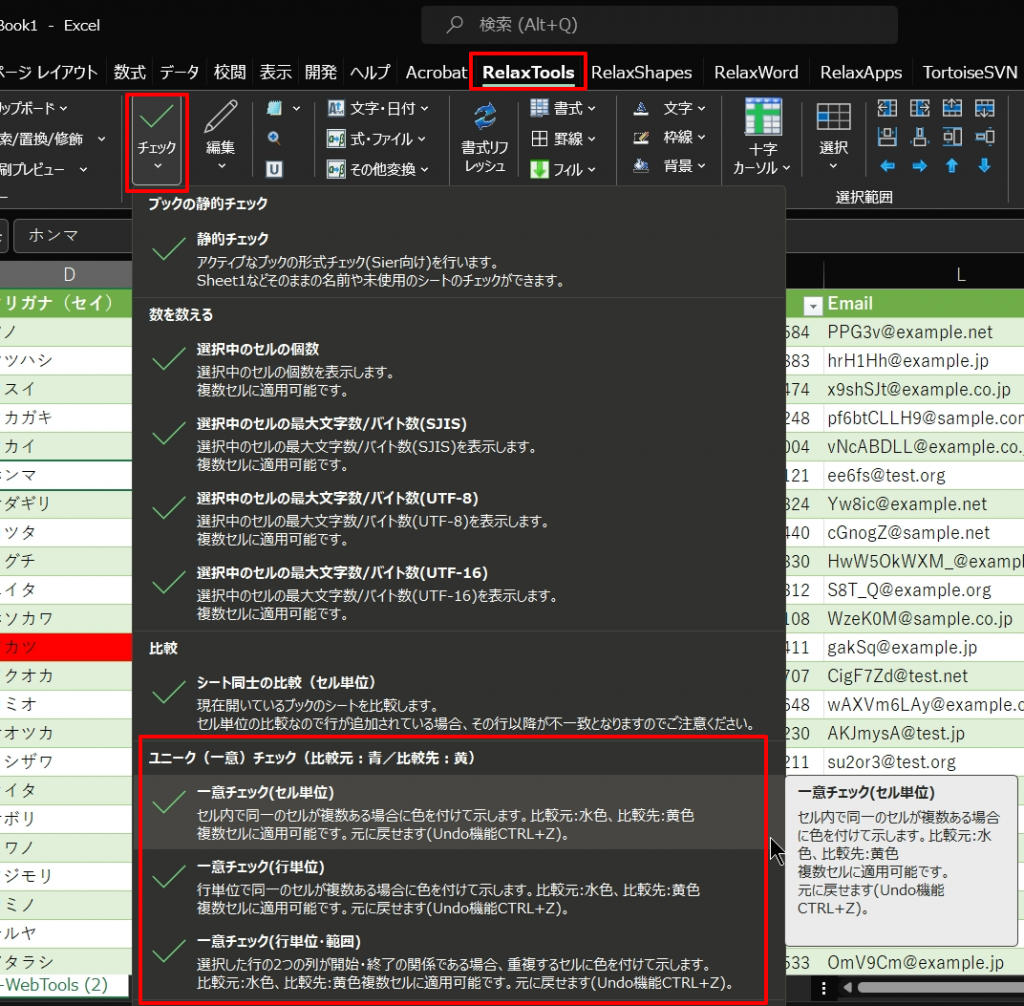
Task: Expand the 罫線 dropdown
Action: pos(563,138)
